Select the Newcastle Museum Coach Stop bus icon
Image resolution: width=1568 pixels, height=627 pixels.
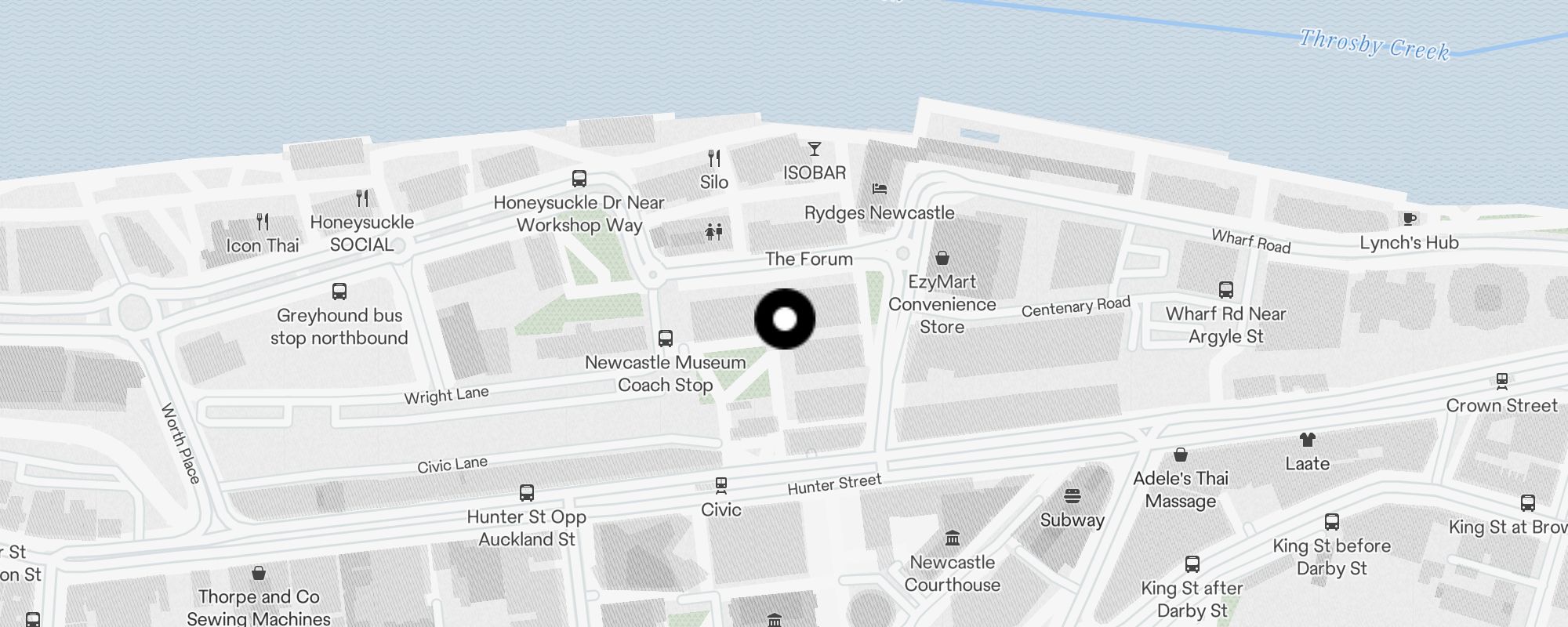(x=666, y=339)
